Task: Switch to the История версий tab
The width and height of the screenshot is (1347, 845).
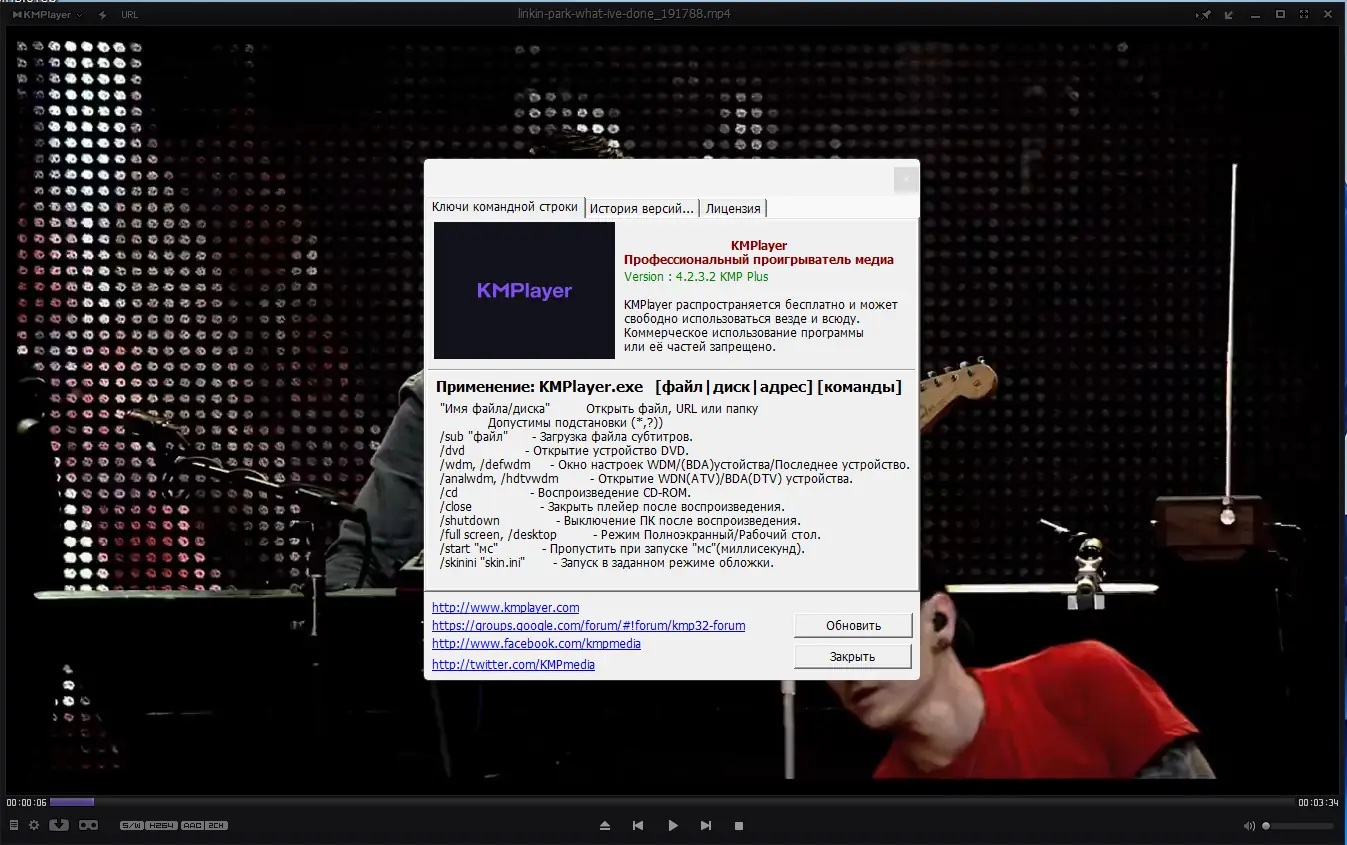Action: (642, 208)
